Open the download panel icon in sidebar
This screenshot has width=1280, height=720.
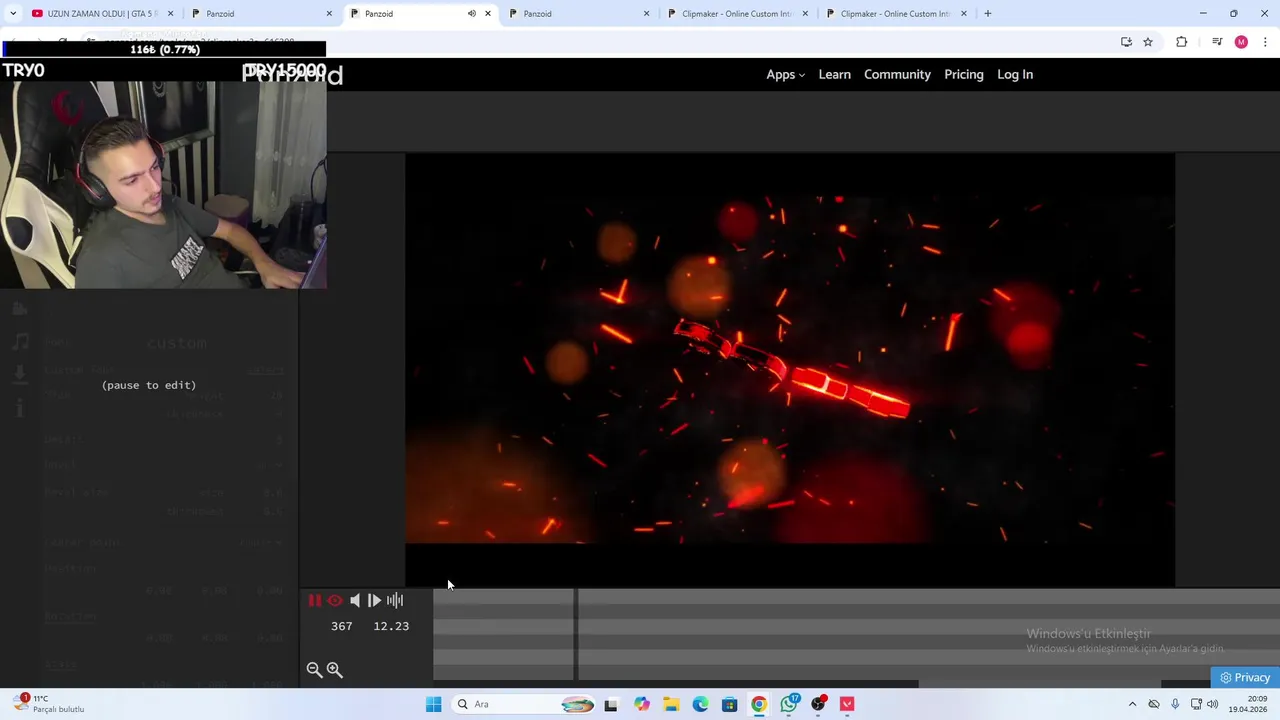pos(20,374)
